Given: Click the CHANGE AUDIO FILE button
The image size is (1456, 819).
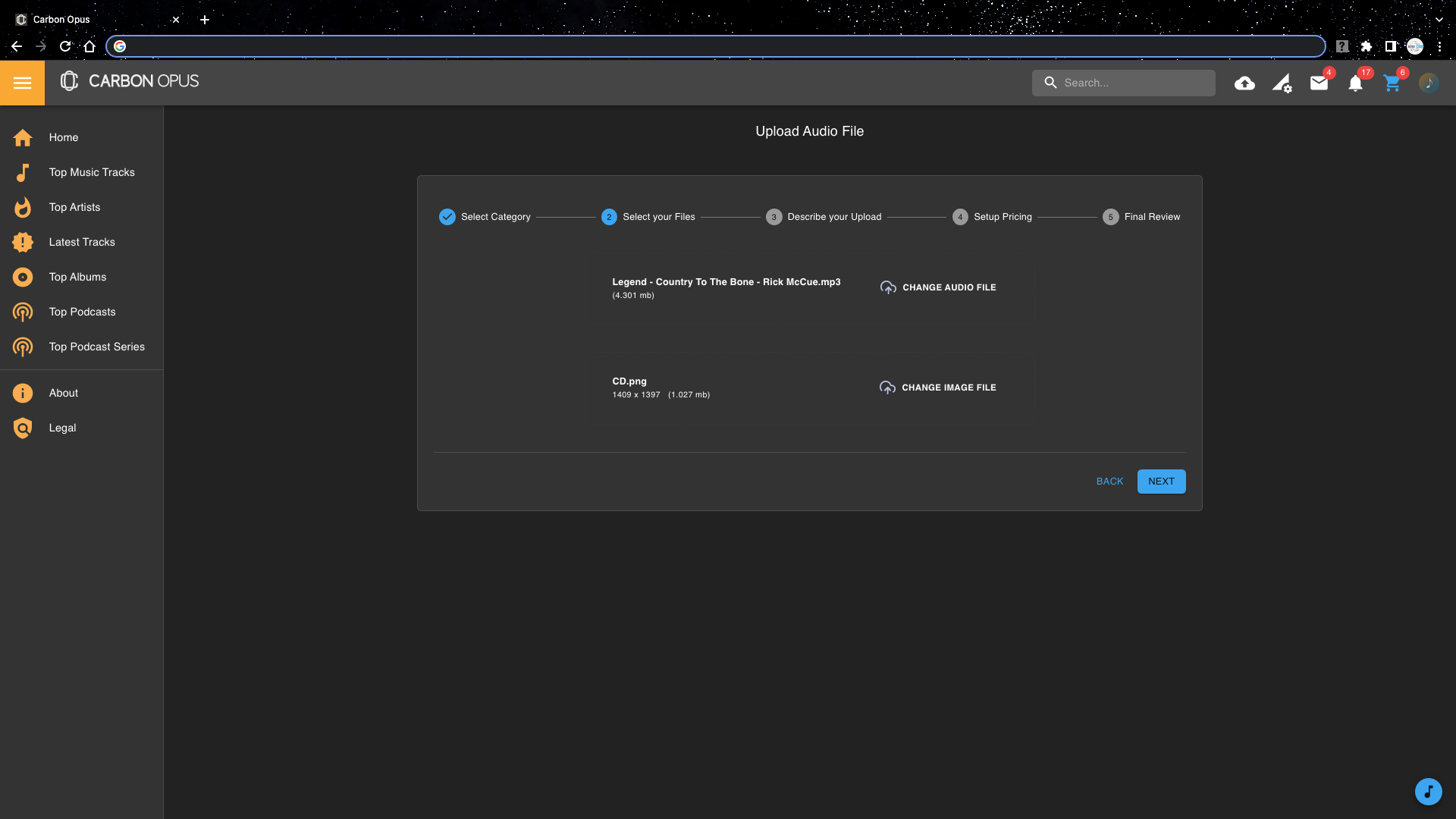Looking at the screenshot, I should (938, 287).
